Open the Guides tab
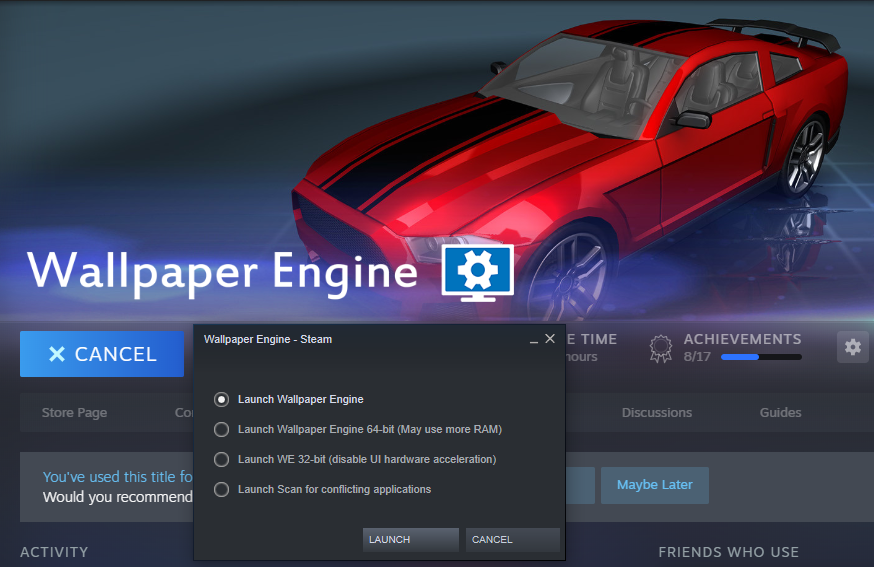This screenshot has height=567, width=874. click(780, 413)
